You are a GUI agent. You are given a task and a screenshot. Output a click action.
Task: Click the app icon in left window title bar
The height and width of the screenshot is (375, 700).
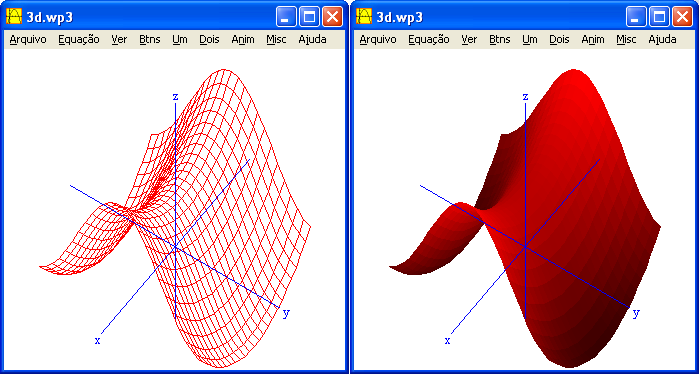tap(14, 17)
